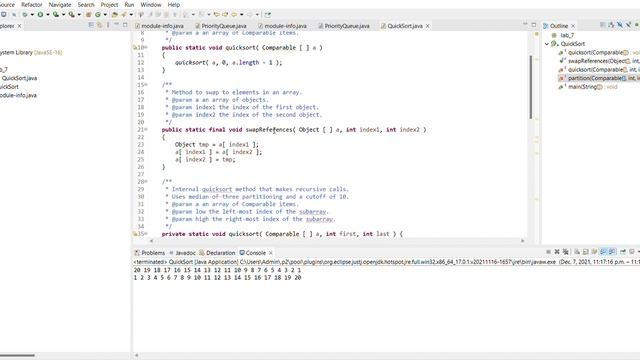The height and width of the screenshot is (360, 640).
Task: Minimize the editor area with its minimize icon
Action: click(525, 25)
